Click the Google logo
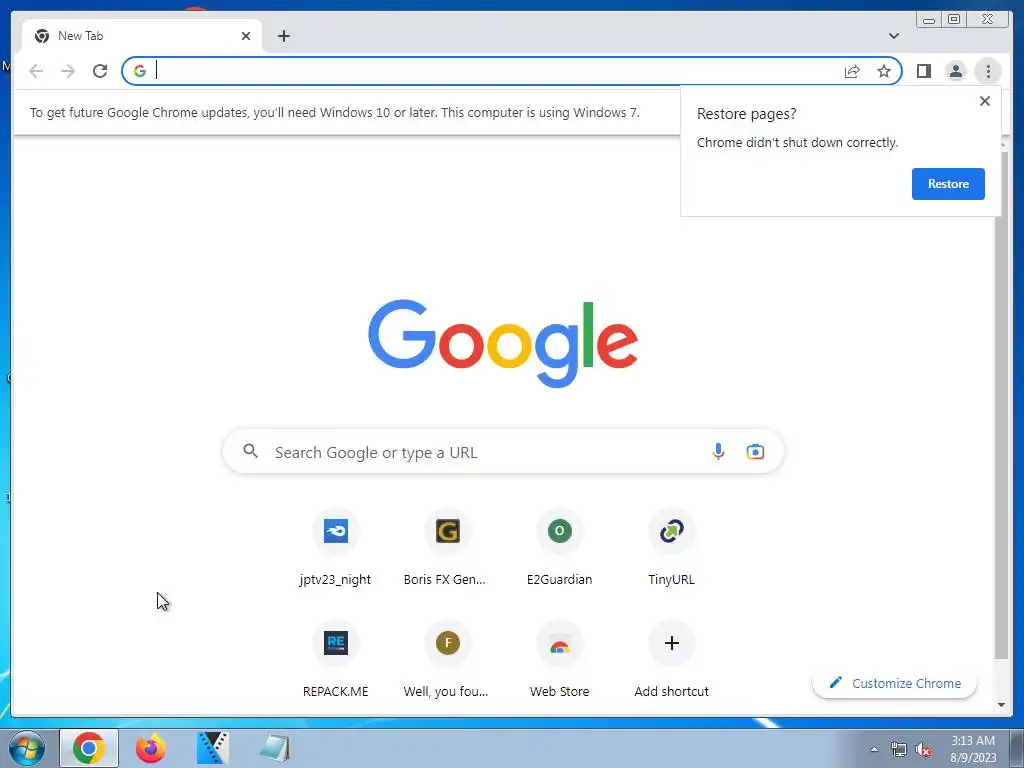The height and width of the screenshot is (768, 1024). tap(503, 344)
